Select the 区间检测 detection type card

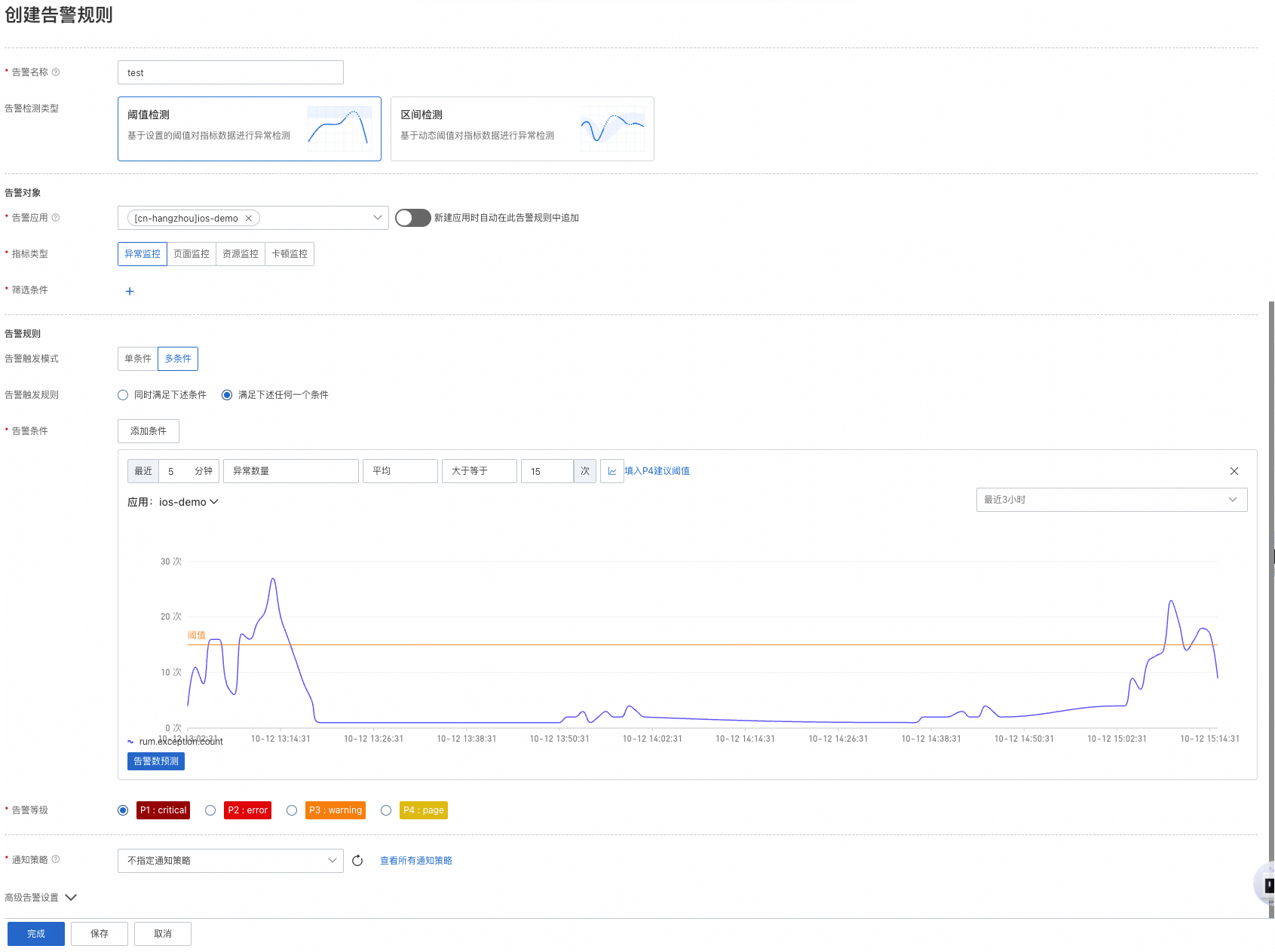pyautogui.click(x=523, y=129)
